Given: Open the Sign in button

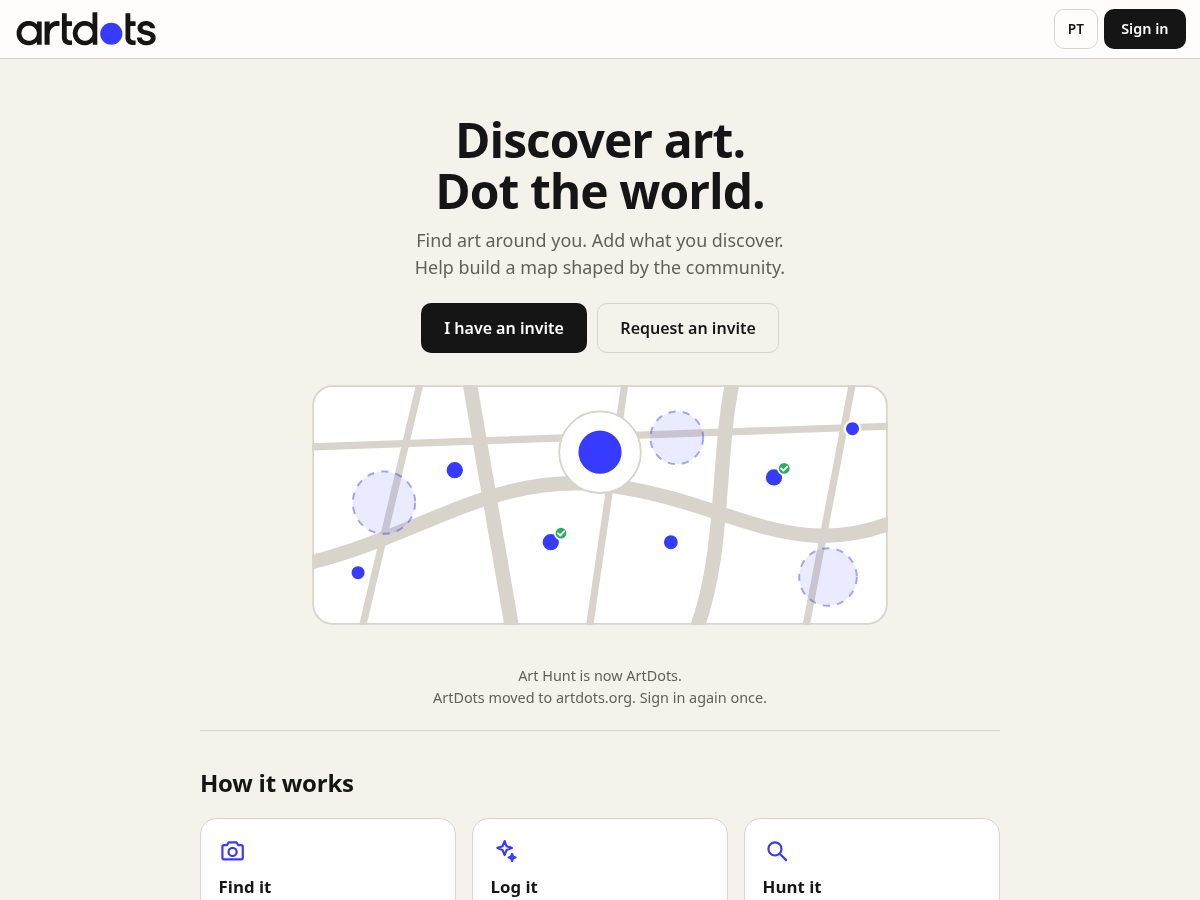Looking at the screenshot, I should (x=1144, y=29).
